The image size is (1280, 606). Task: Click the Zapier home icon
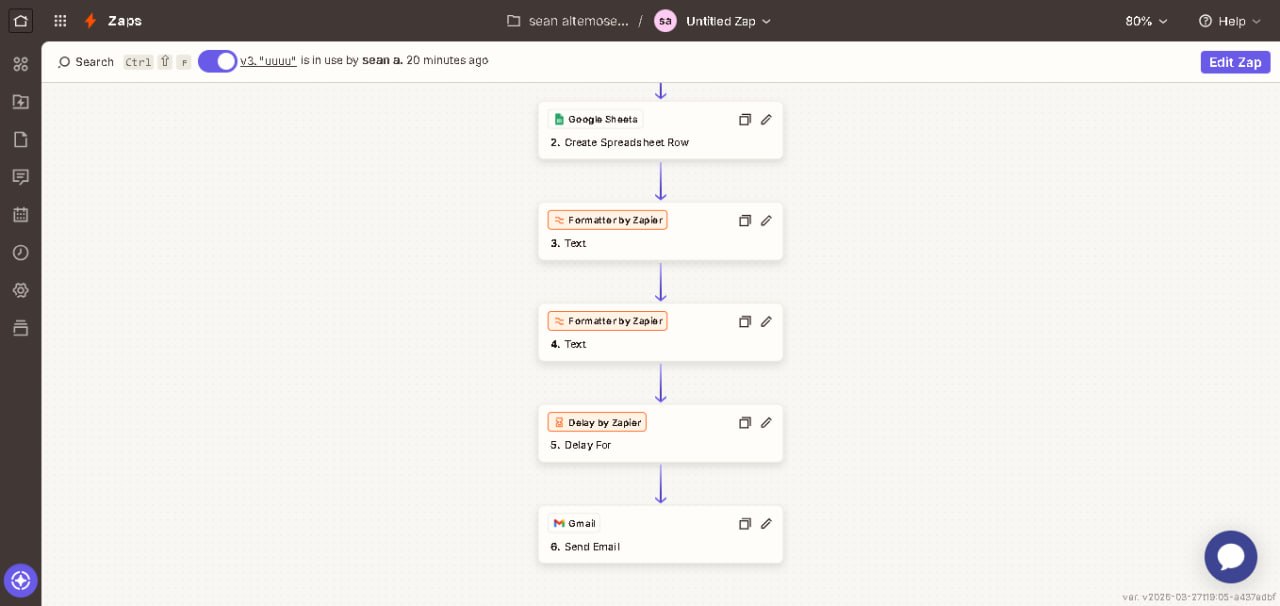click(20, 20)
